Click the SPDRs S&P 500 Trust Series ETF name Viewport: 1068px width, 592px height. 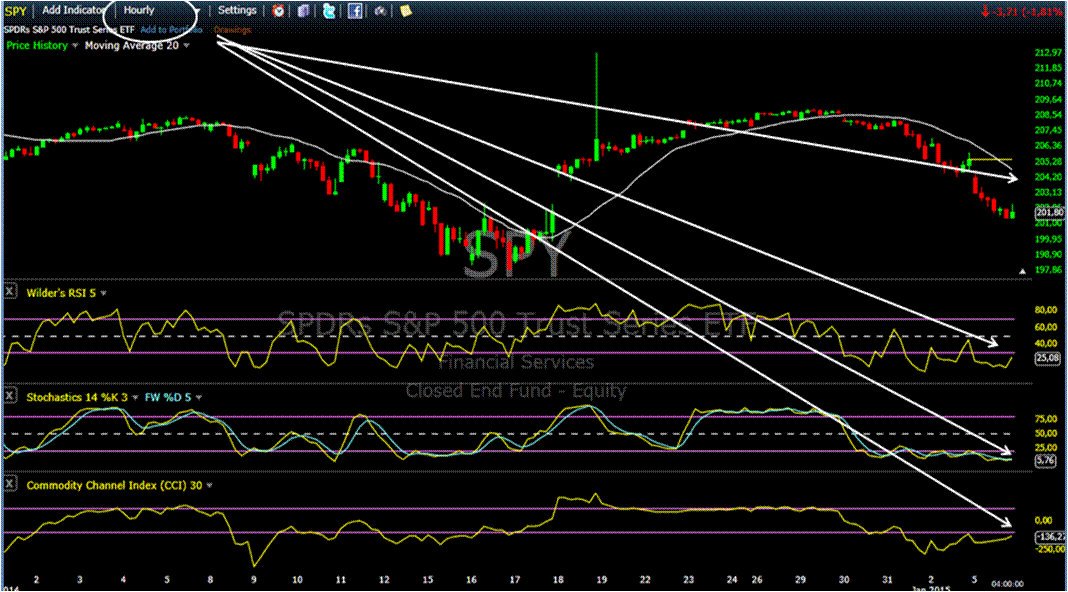coord(69,30)
